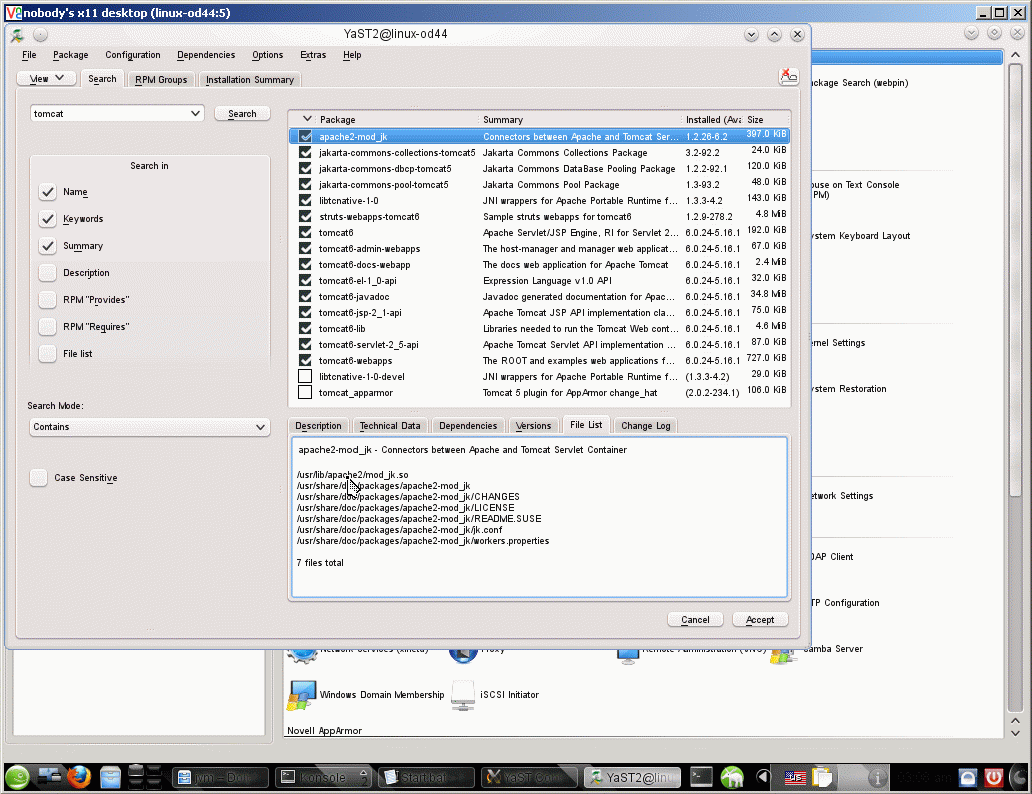Open the clipboard Klipper tray icon

pos(822,778)
